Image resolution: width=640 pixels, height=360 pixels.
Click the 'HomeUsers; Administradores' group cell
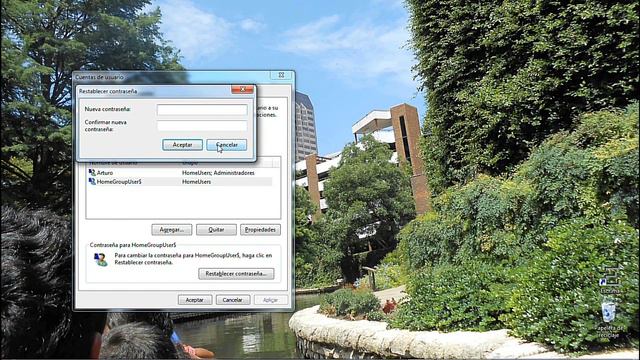click(x=218, y=173)
